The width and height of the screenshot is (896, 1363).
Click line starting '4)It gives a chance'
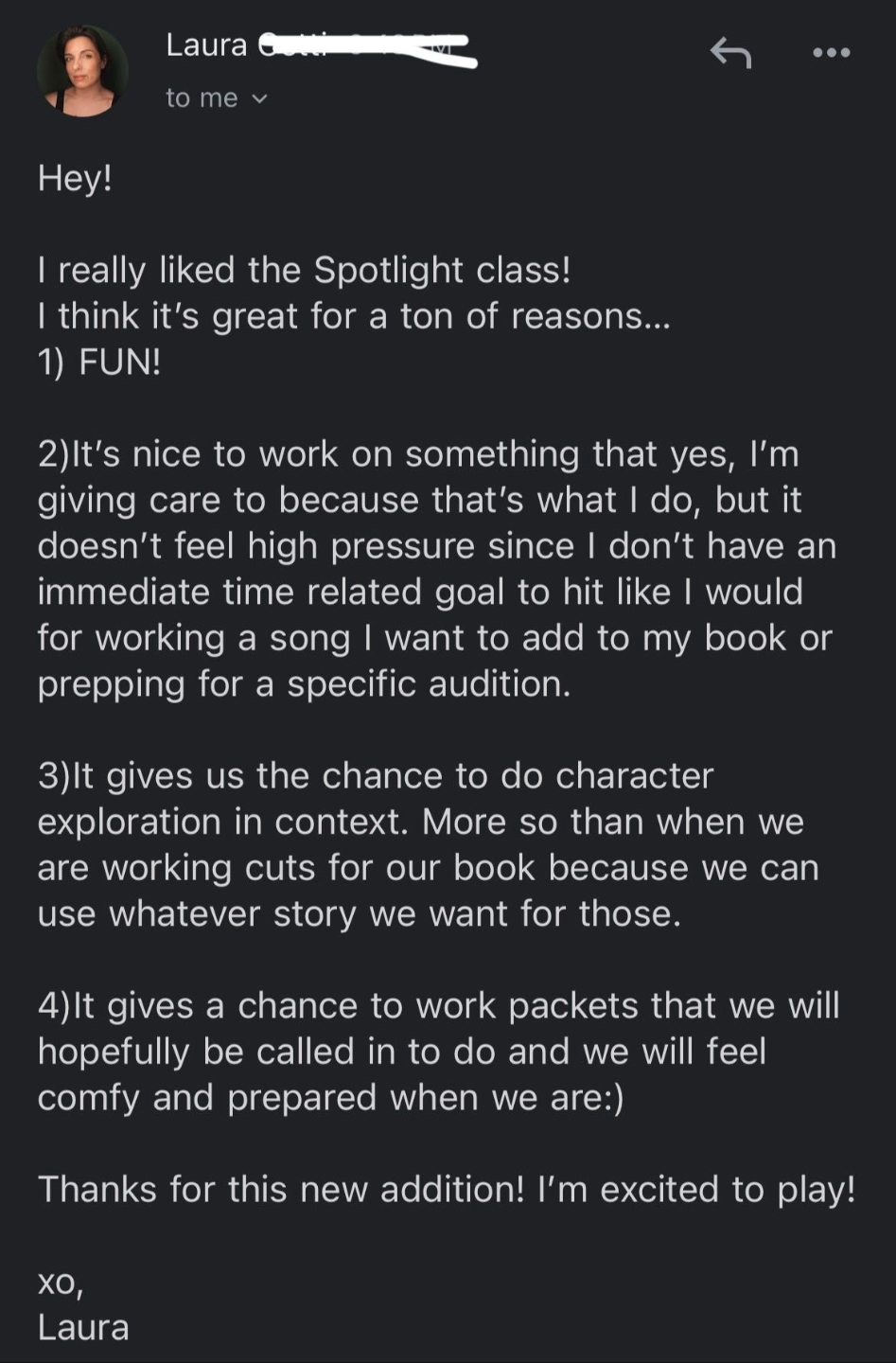(x=438, y=1005)
